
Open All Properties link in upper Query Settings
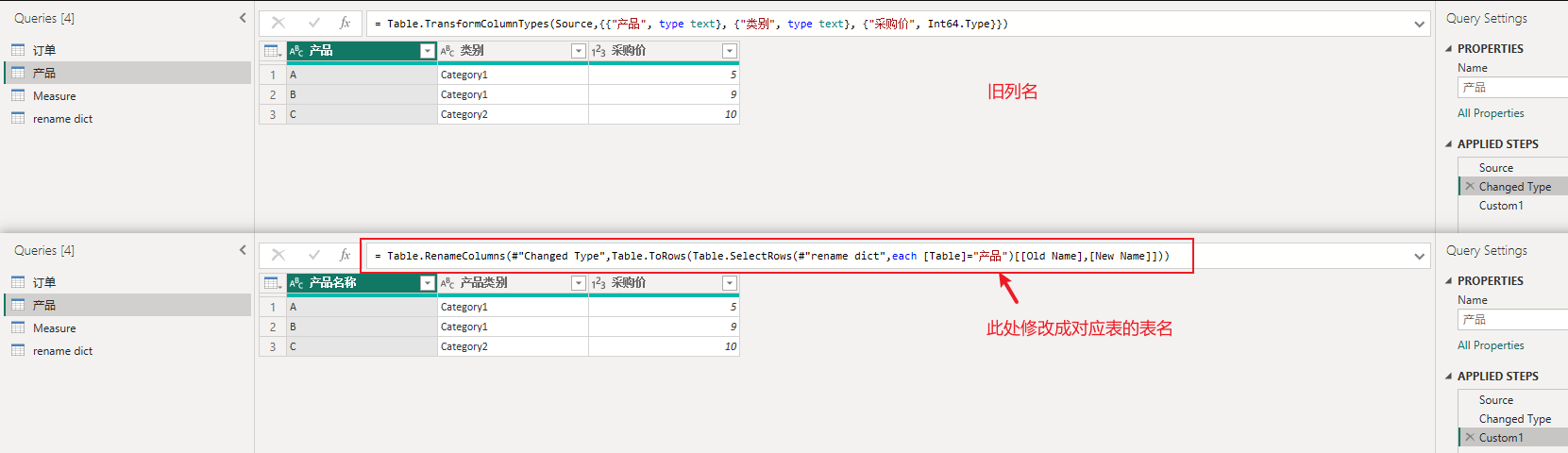[x=1490, y=113]
